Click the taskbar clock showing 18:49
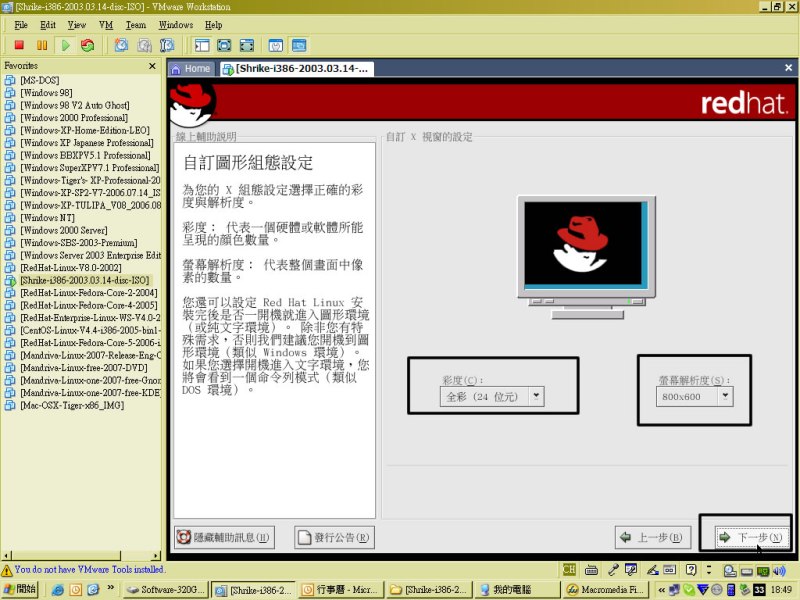 pyautogui.click(x=781, y=589)
